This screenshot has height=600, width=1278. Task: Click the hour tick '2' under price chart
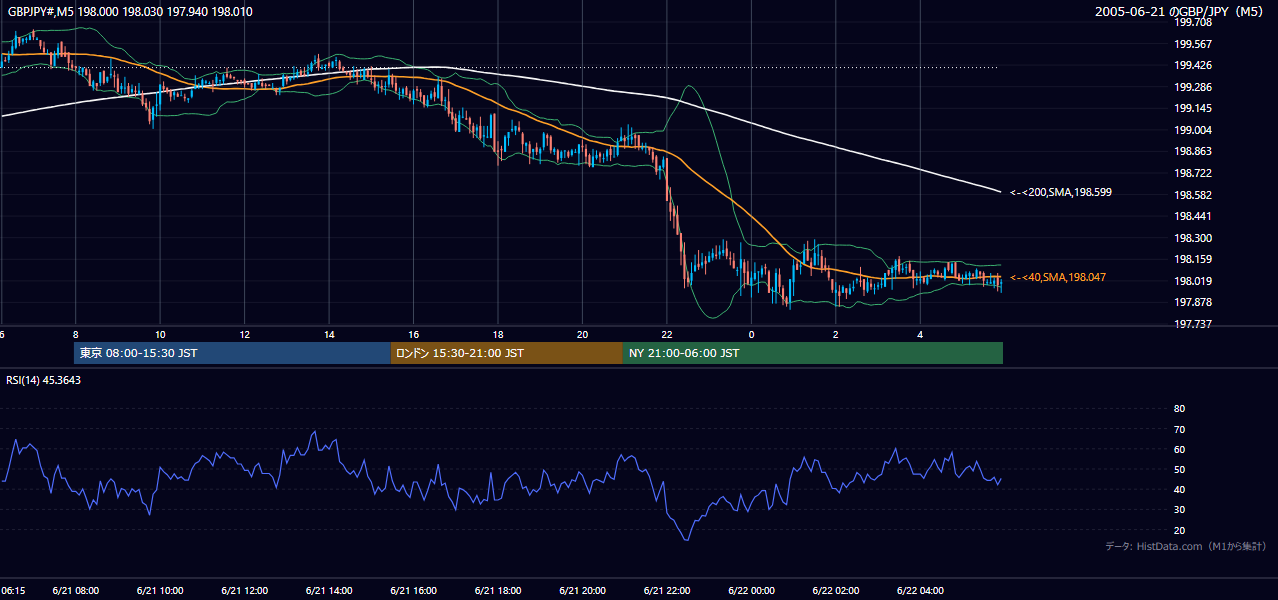[x=836, y=334]
